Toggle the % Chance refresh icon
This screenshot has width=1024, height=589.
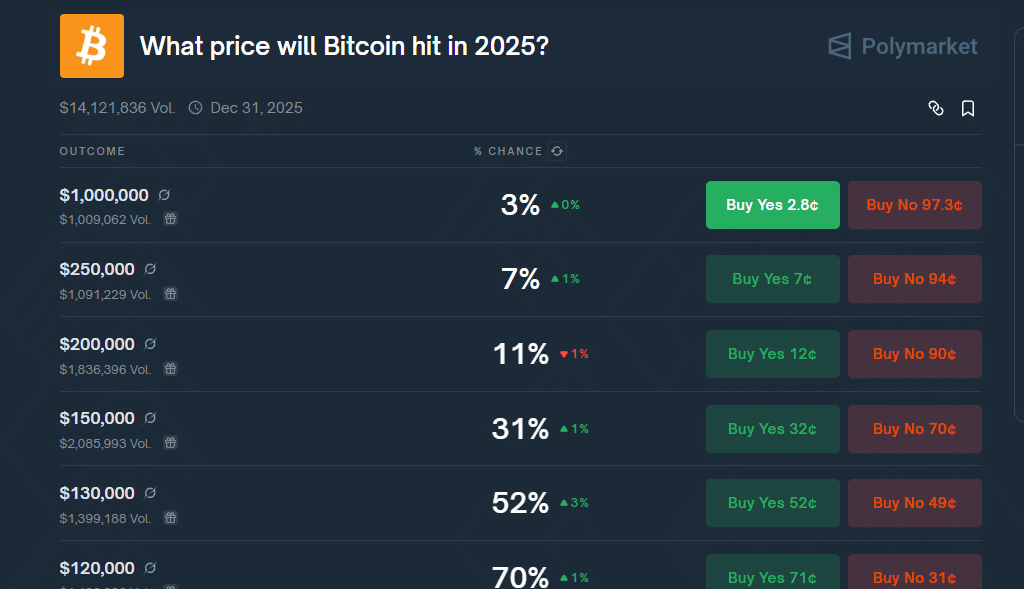tap(557, 151)
